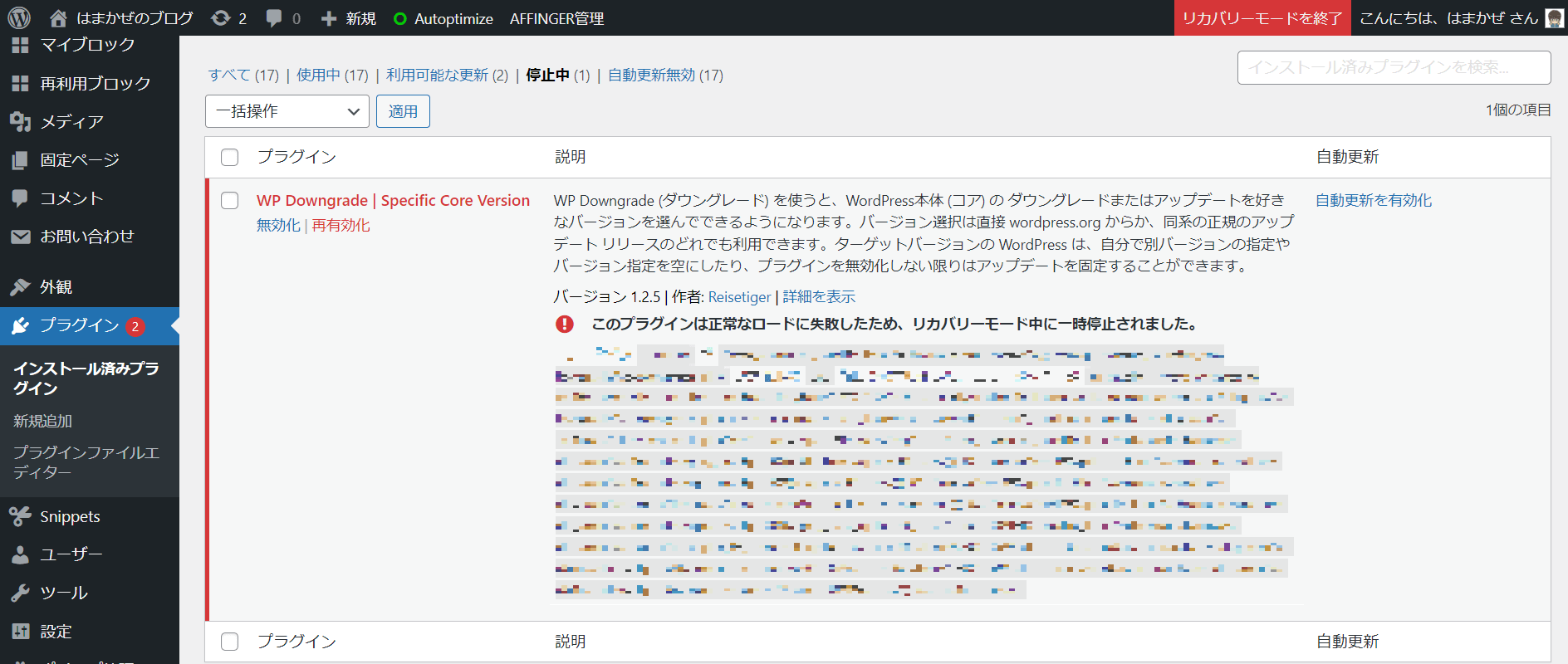Click the 1個の項目 item count text
The image size is (1568, 664).
pyautogui.click(x=1518, y=110)
